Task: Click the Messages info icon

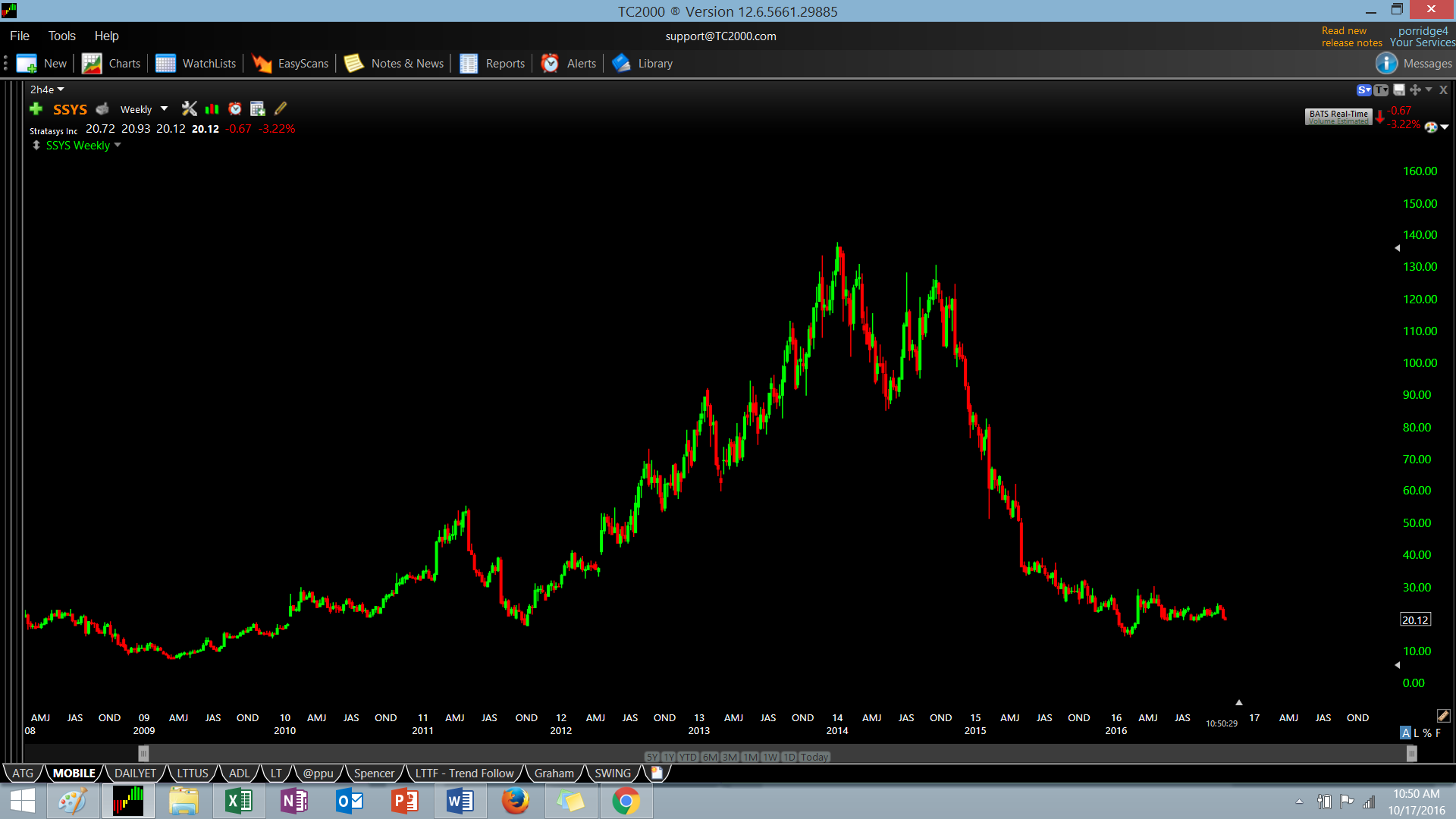Action: [1386, 64]
